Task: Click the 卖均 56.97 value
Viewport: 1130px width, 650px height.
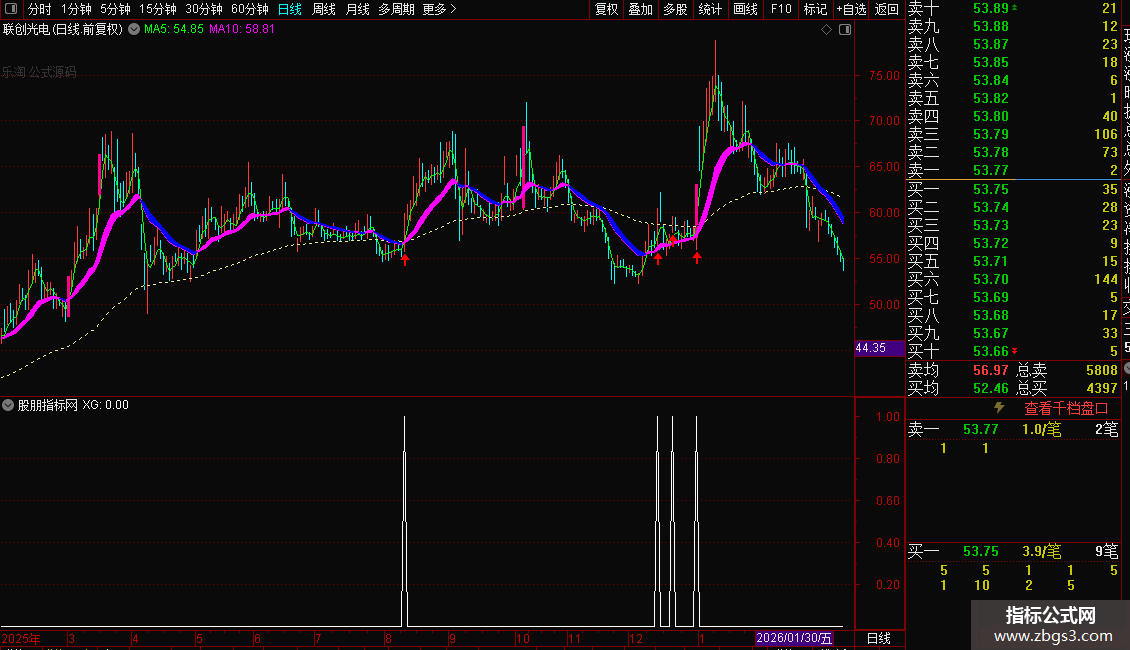Action: (990, 370)
